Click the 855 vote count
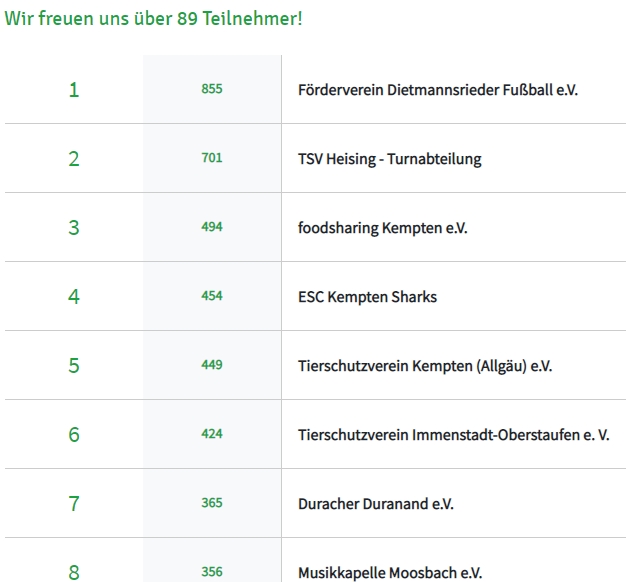Screen dimensions: 626x582 click(x=212, y=90)
